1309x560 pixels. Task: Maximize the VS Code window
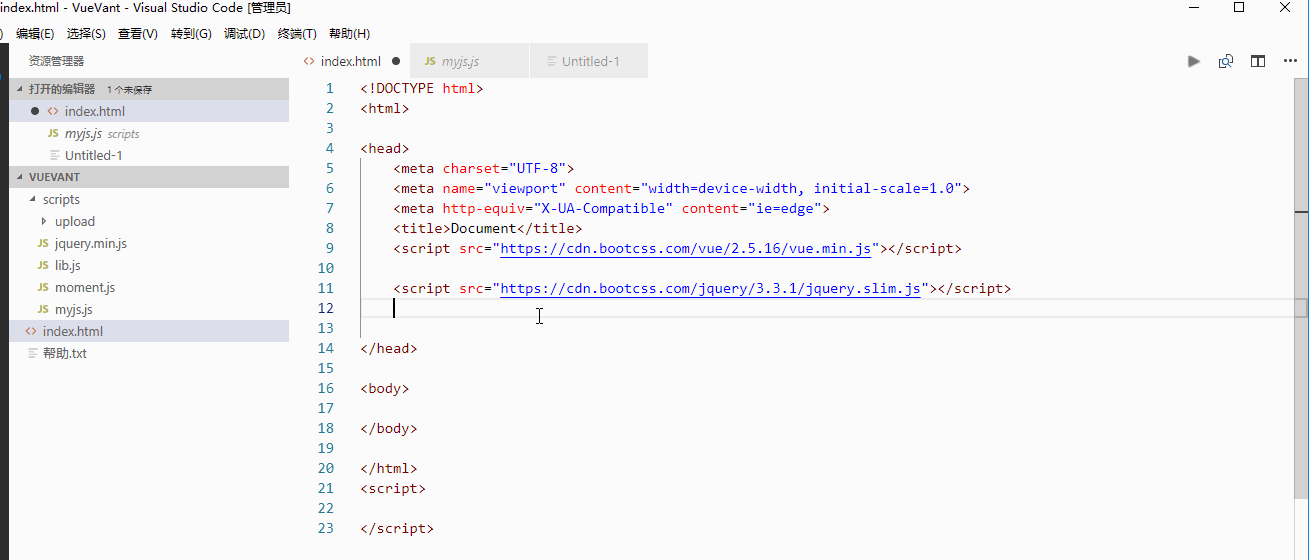[1239, 8]
